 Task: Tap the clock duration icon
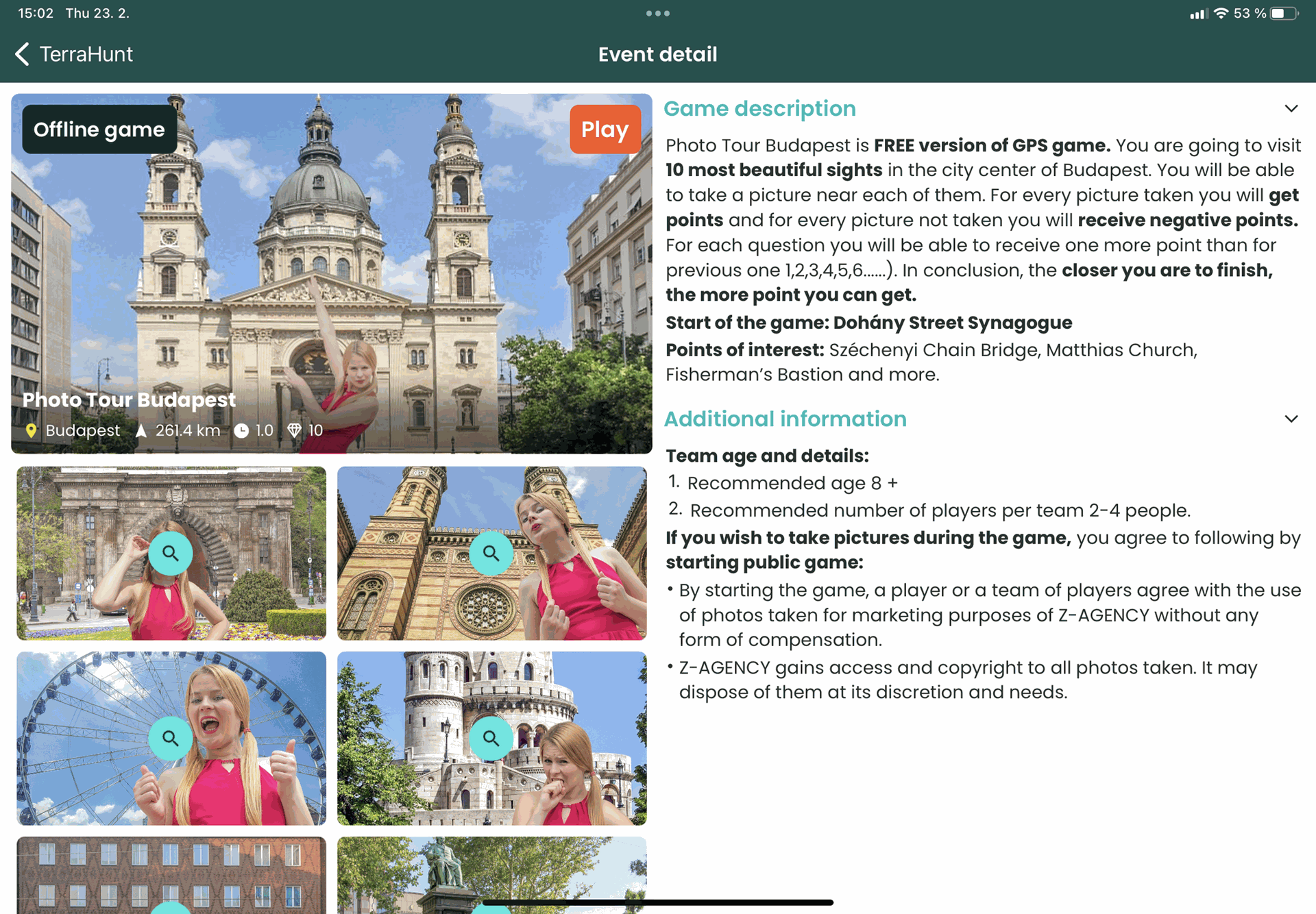point(241,430)
